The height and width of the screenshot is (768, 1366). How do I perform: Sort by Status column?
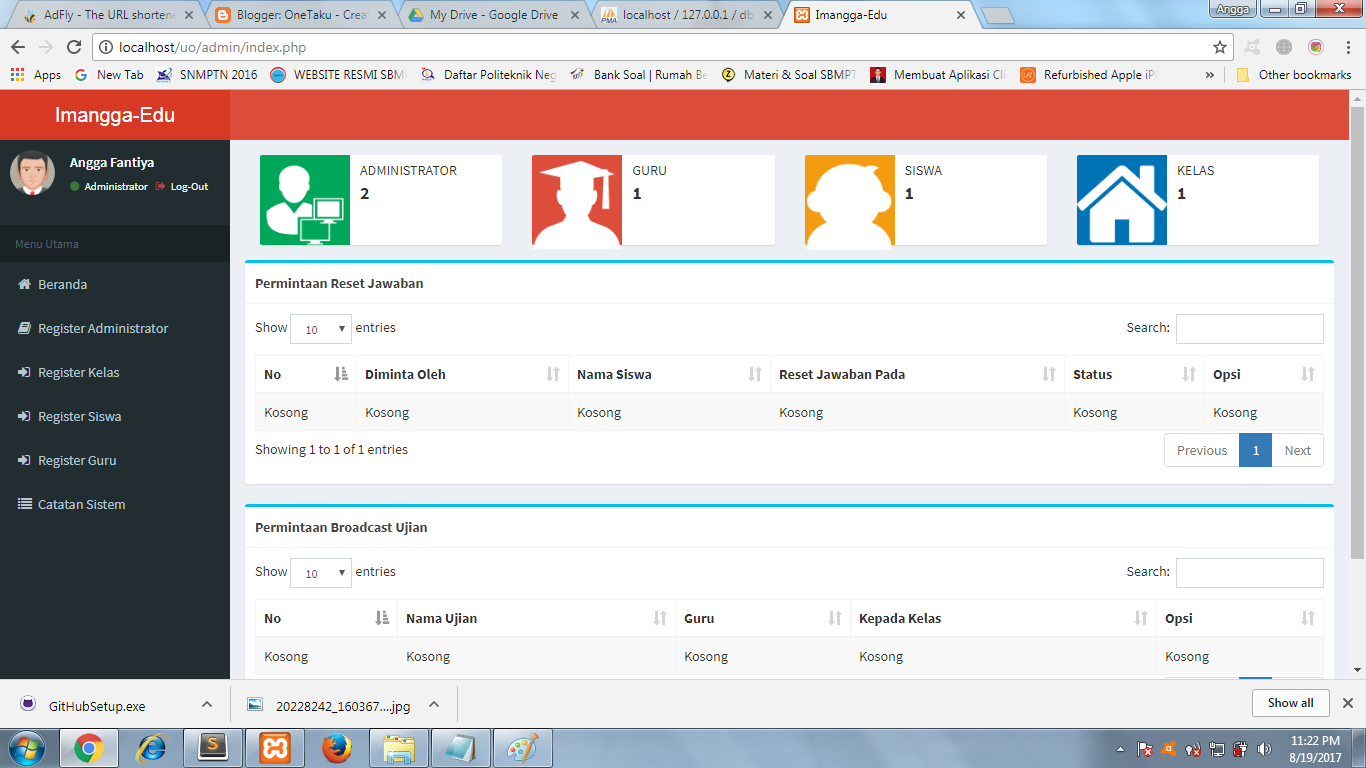[x=1134, y=374]
